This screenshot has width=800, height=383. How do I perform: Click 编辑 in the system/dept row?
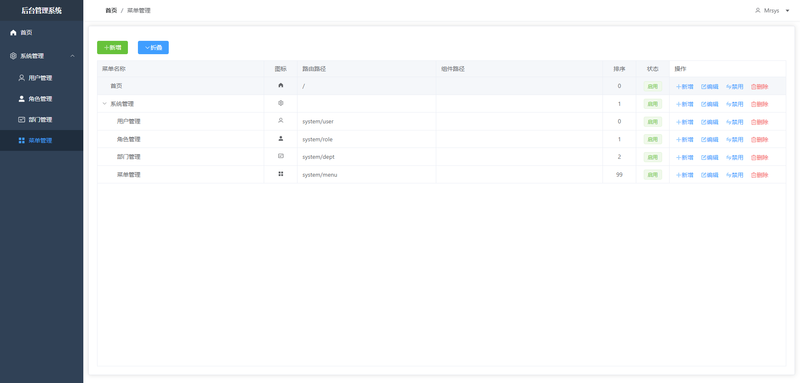[x=710, y=157]
